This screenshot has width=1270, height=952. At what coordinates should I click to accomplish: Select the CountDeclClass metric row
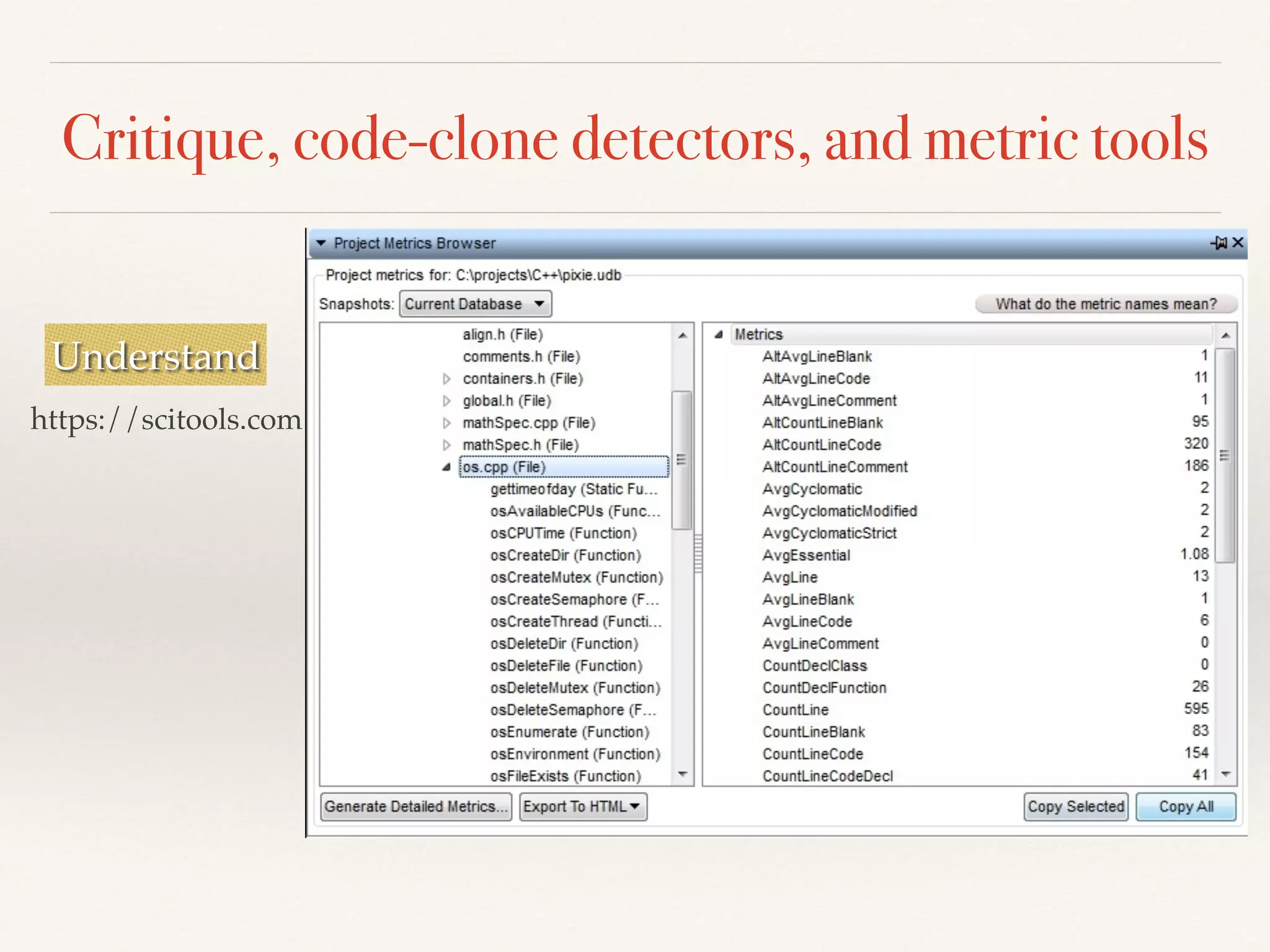985,666
